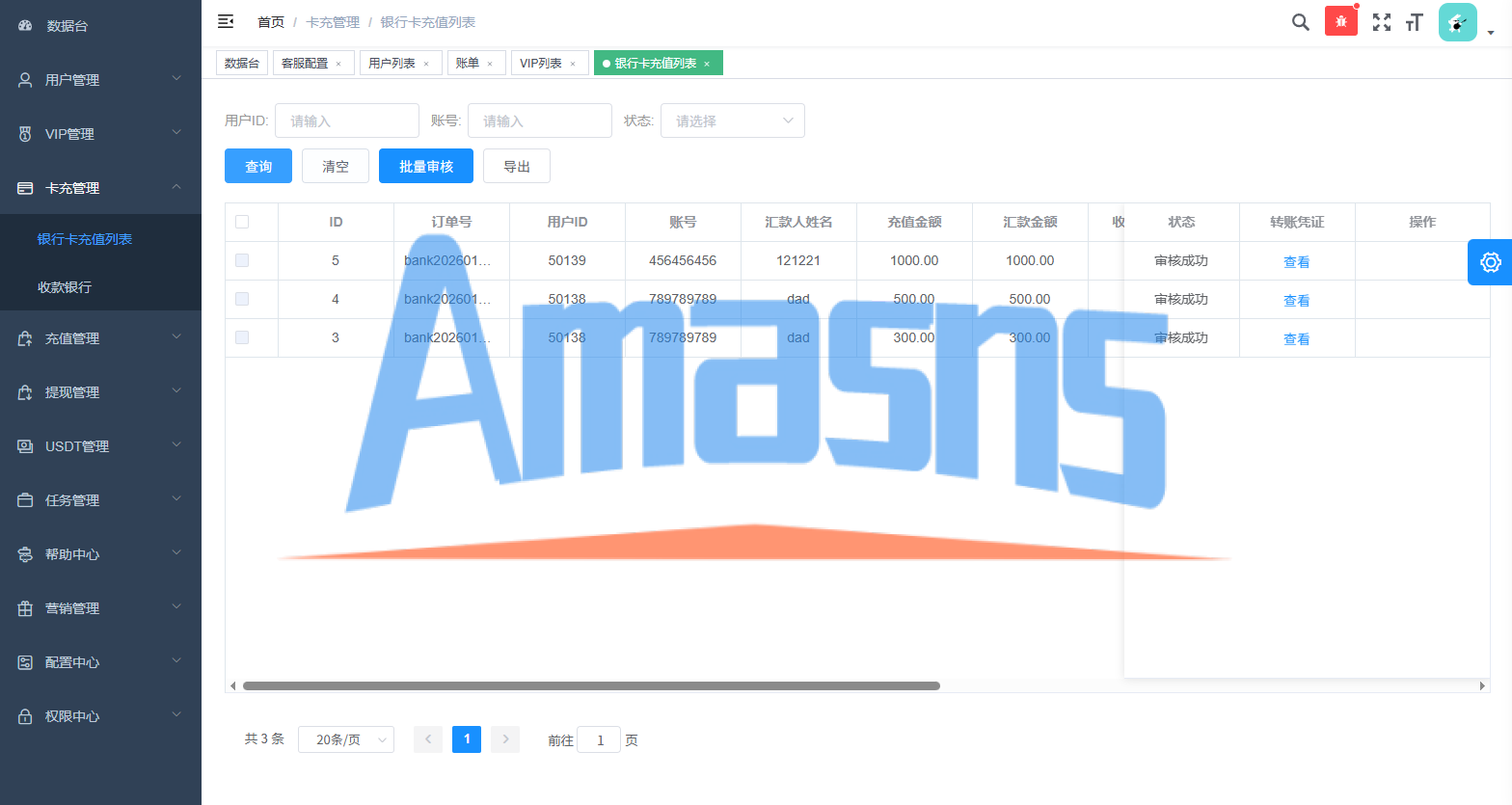
Task: Close the 客服配置 tab
Action: tap(338, 64)
